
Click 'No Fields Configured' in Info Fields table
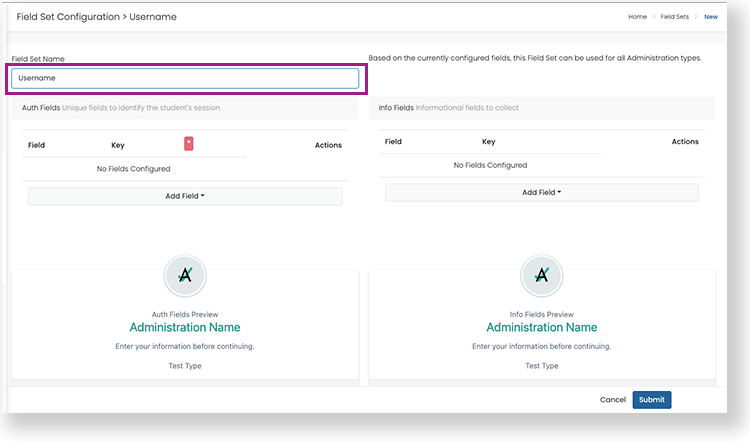point(490,165)
